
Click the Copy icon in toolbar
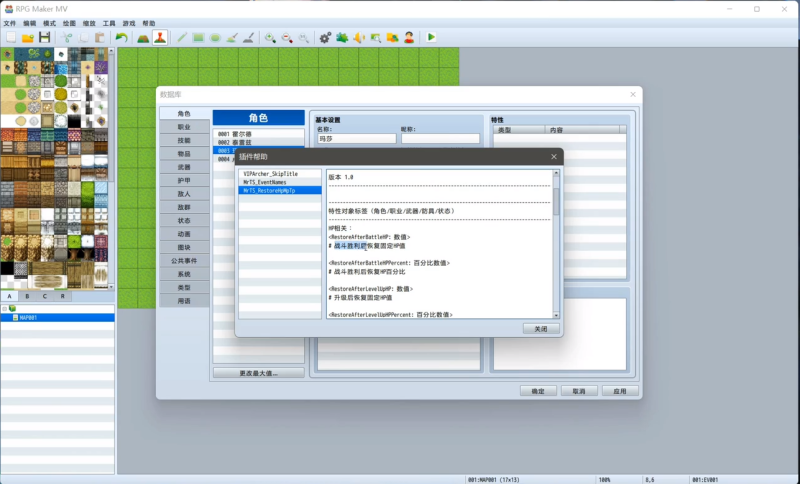pyautogui.click(x=83, y=37)
